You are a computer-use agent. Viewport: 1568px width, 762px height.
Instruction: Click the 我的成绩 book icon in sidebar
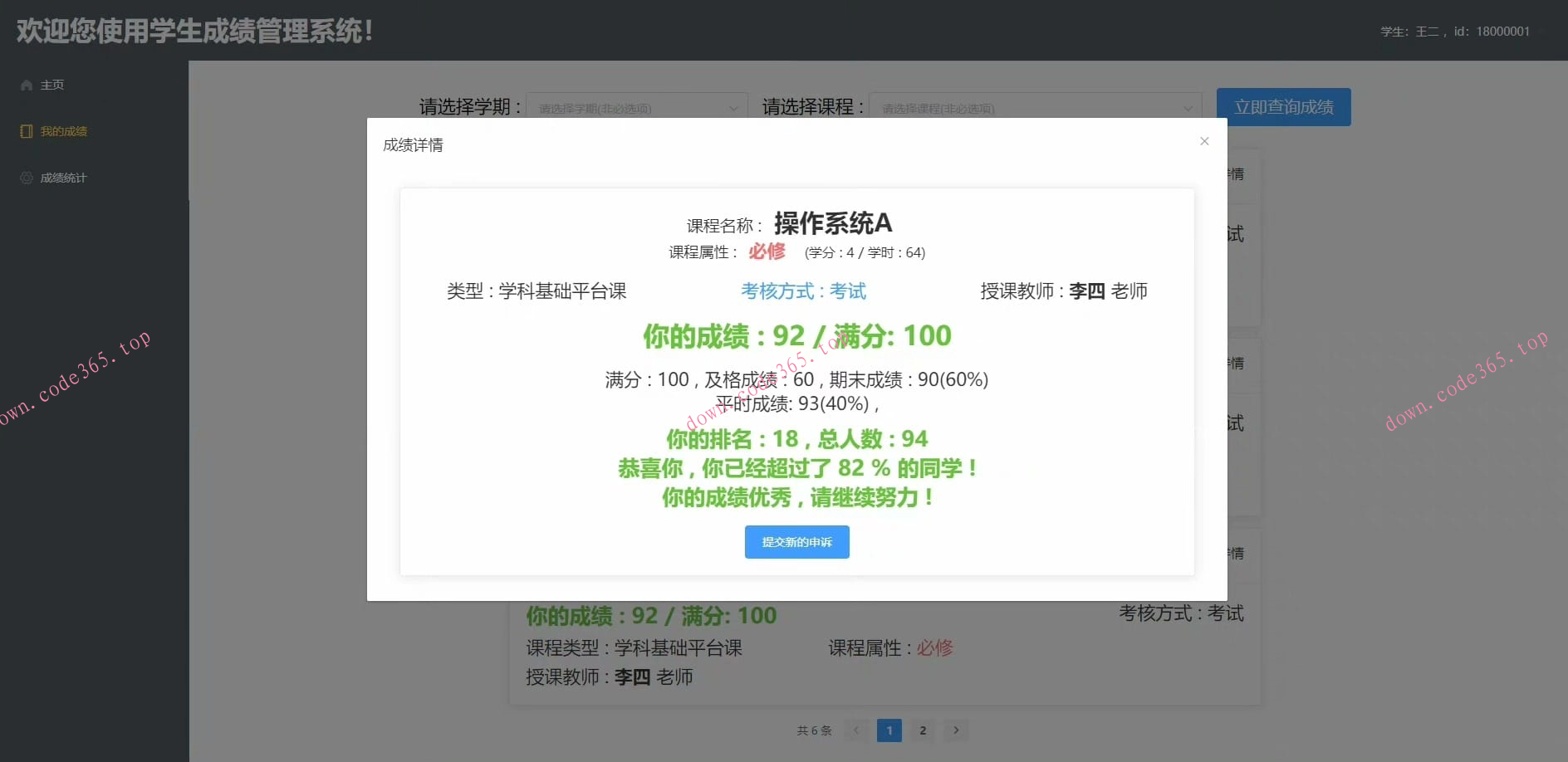tap(25, 130)
